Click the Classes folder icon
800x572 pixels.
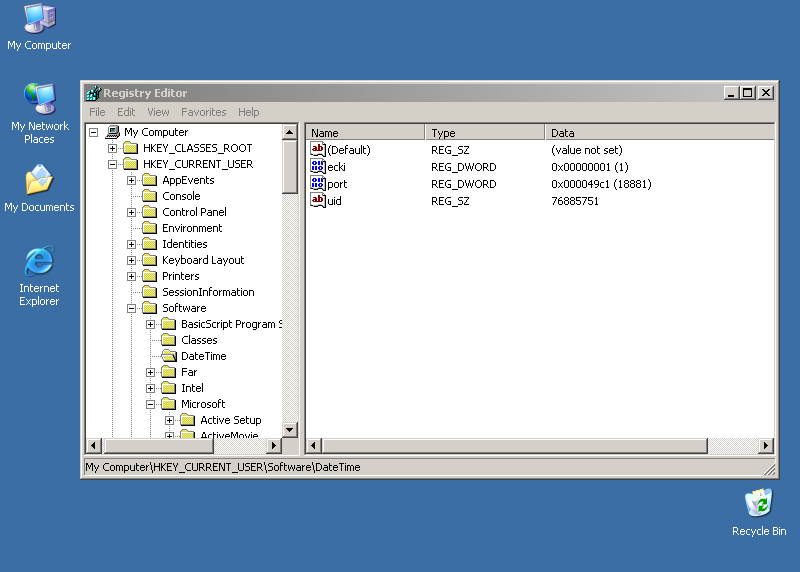pos(169,340)
